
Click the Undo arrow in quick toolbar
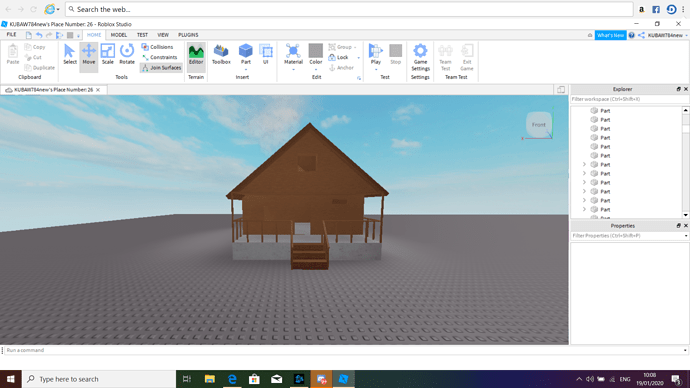39,35
